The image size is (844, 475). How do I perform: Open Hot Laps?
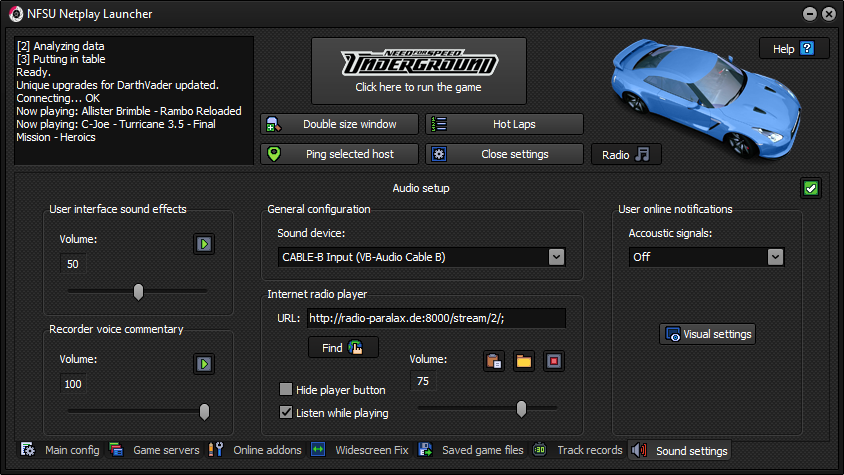tap(504, 124)
